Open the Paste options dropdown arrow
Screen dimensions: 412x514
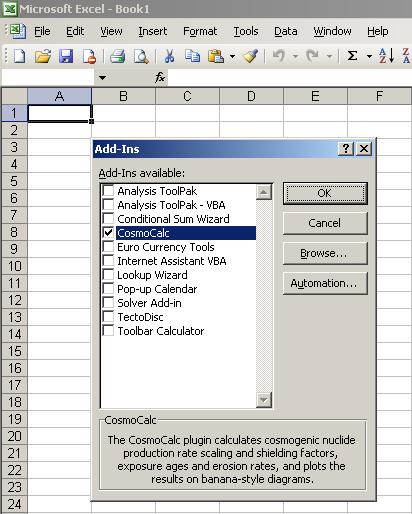[232, 56]
